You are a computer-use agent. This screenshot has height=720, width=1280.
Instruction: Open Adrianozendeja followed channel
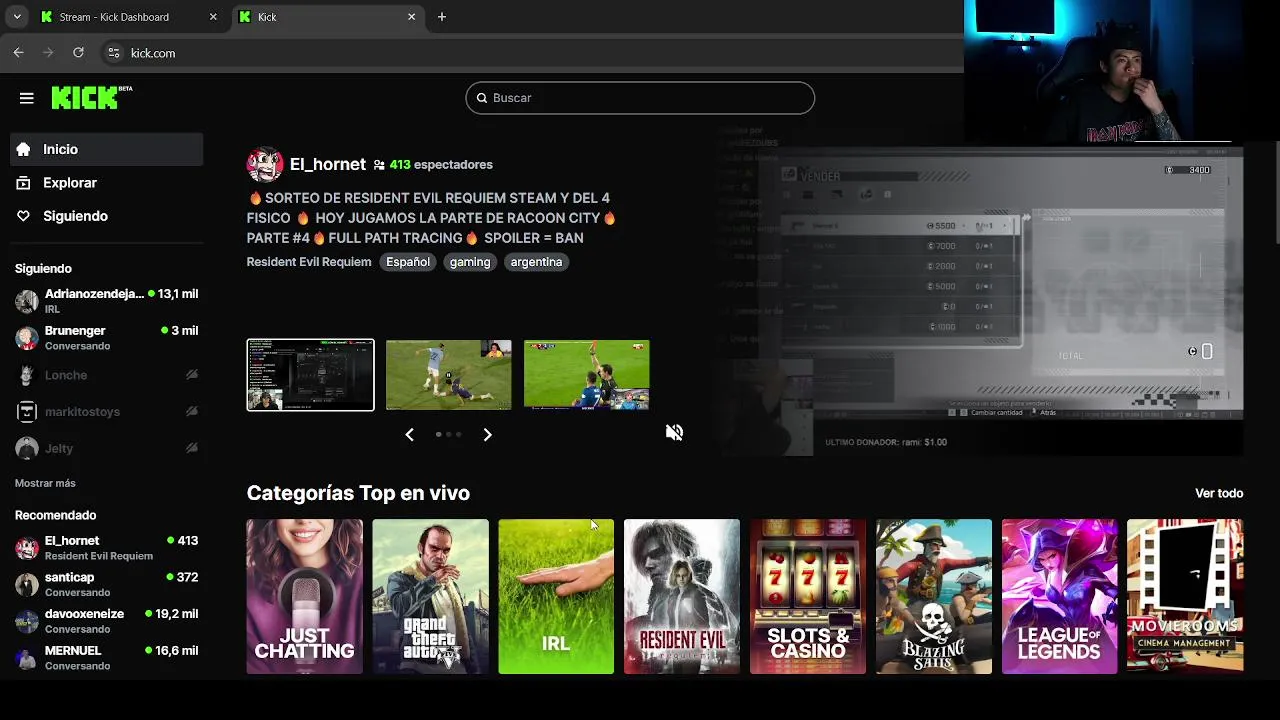tap(106, 301)
